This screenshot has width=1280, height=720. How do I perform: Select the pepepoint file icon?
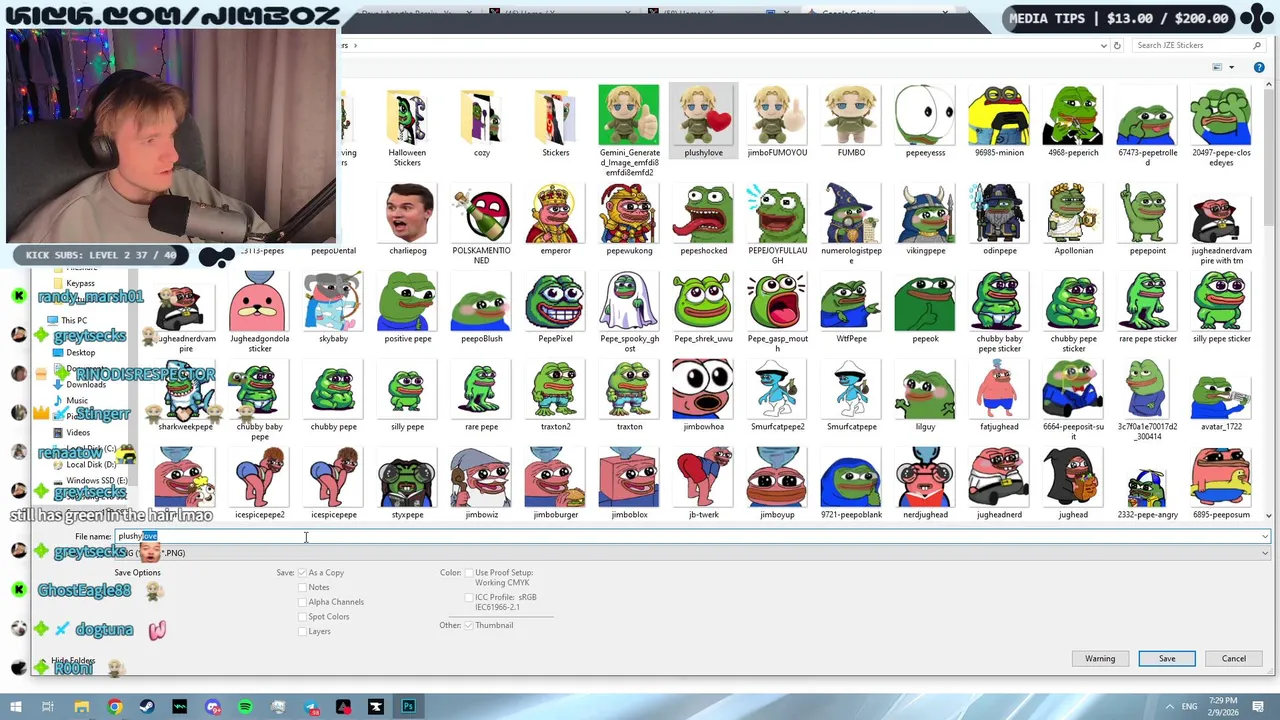pos(1147,213)
